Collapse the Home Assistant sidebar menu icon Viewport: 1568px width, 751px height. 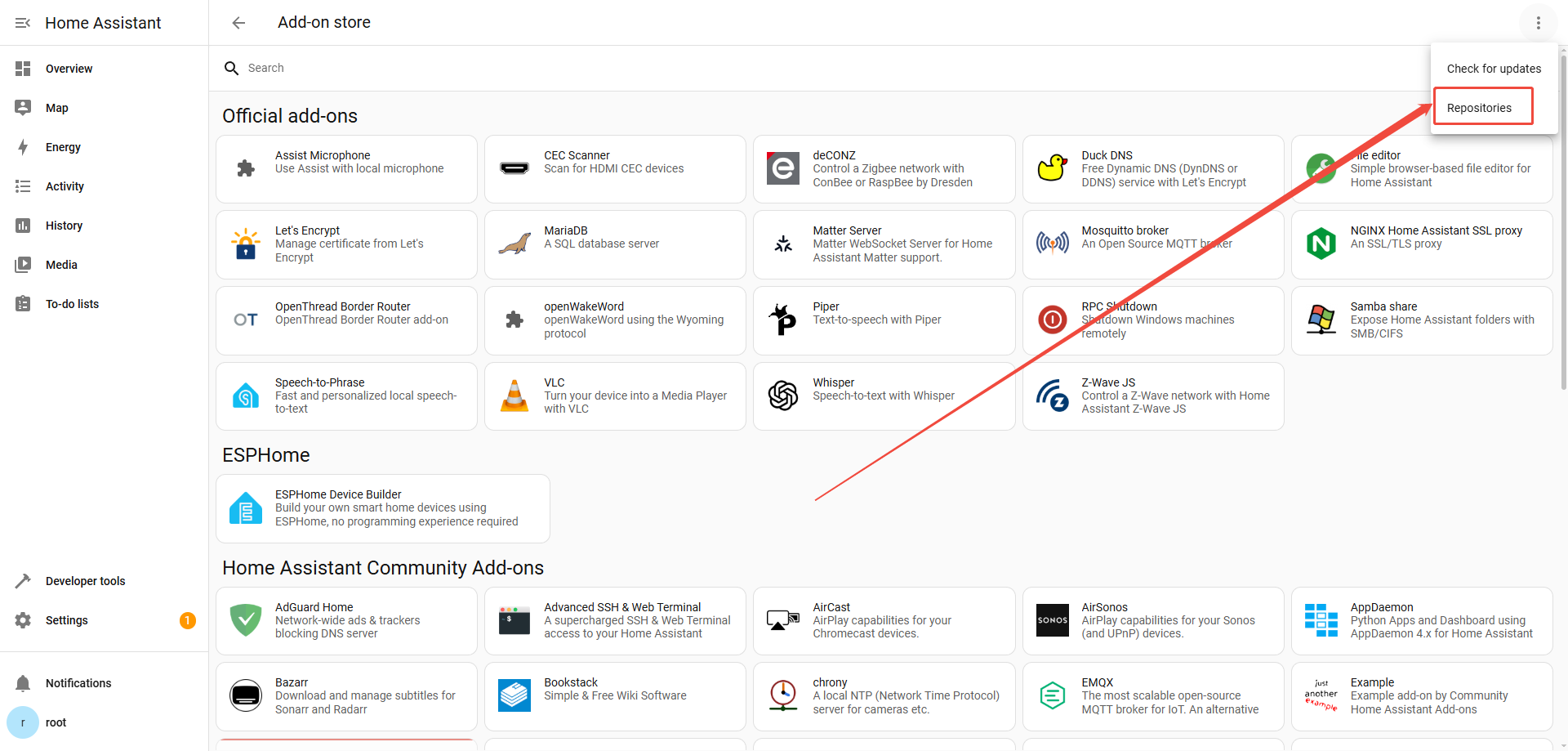pos(23,23)
